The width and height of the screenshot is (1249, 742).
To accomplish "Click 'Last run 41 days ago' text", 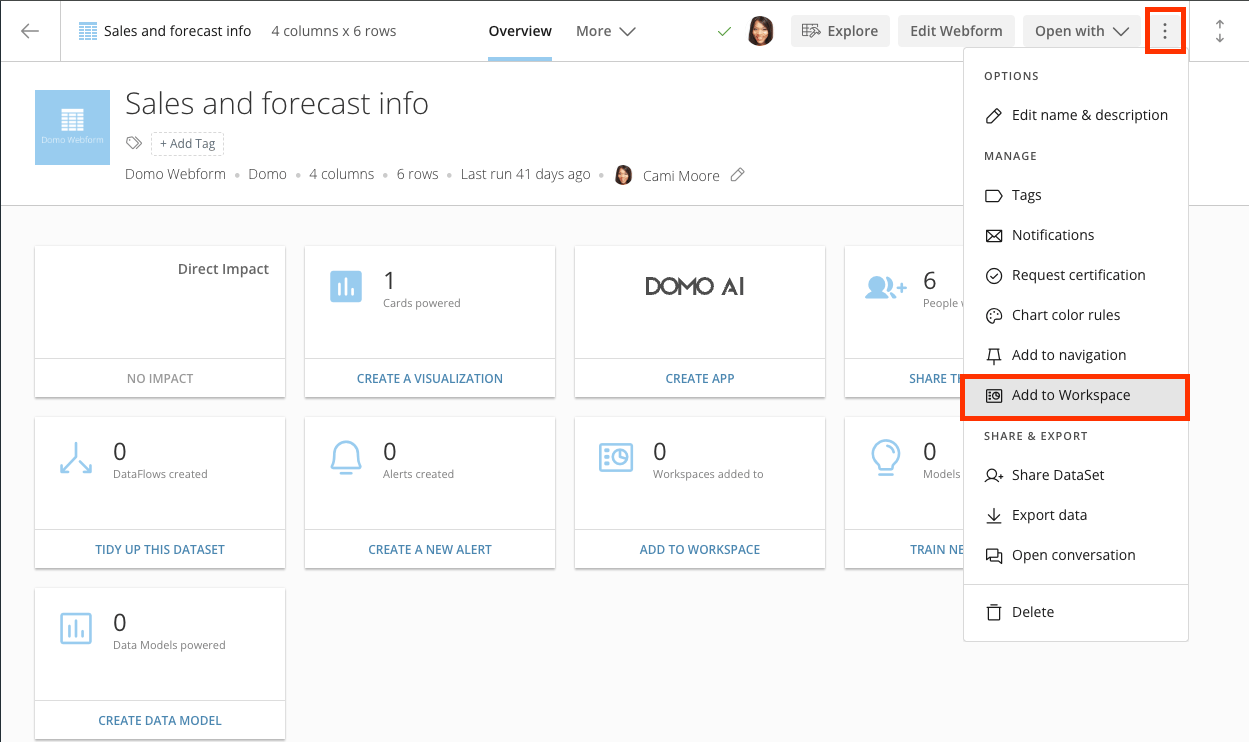I will [525, 174].
